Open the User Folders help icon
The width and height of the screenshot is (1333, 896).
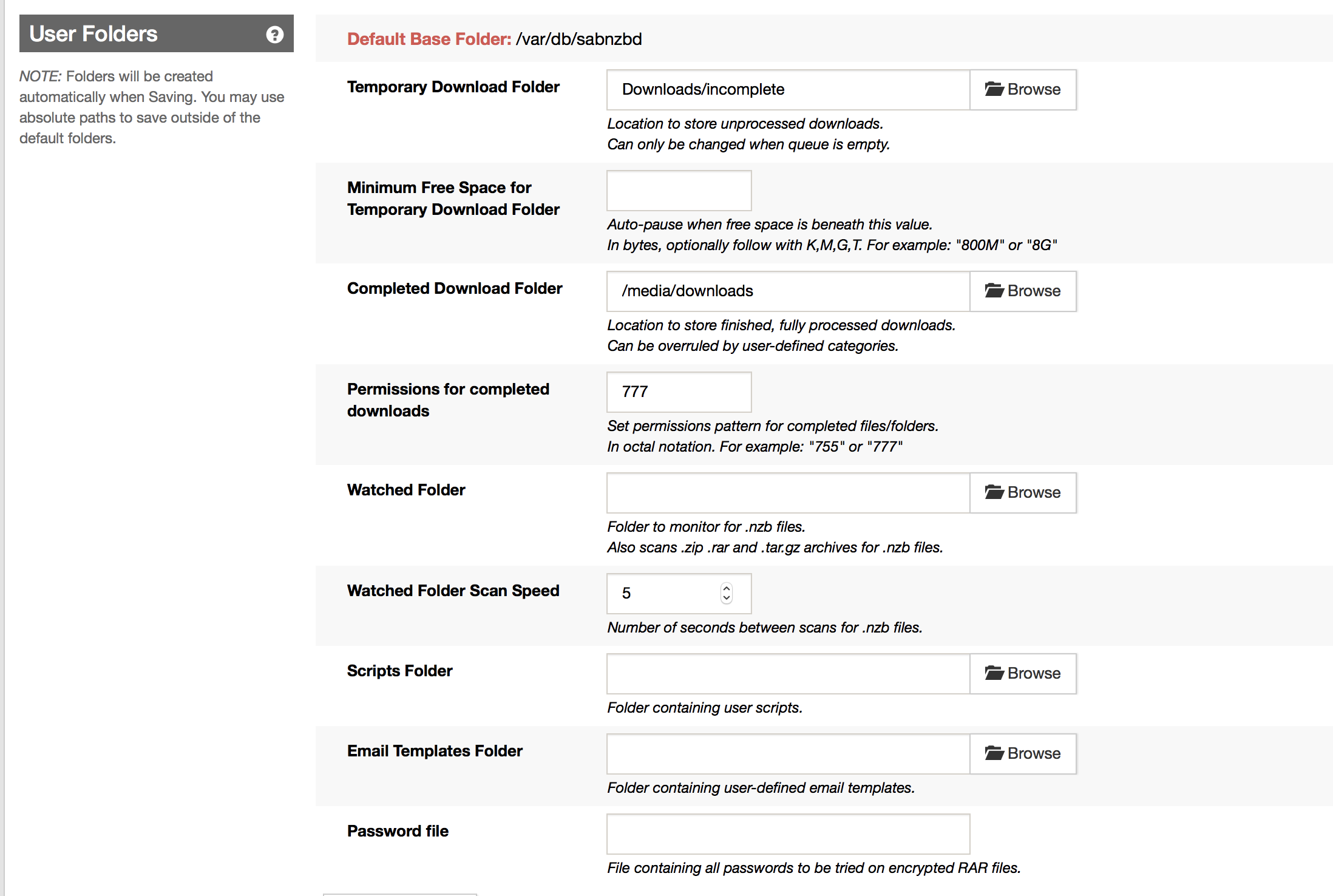pos(275,35)
